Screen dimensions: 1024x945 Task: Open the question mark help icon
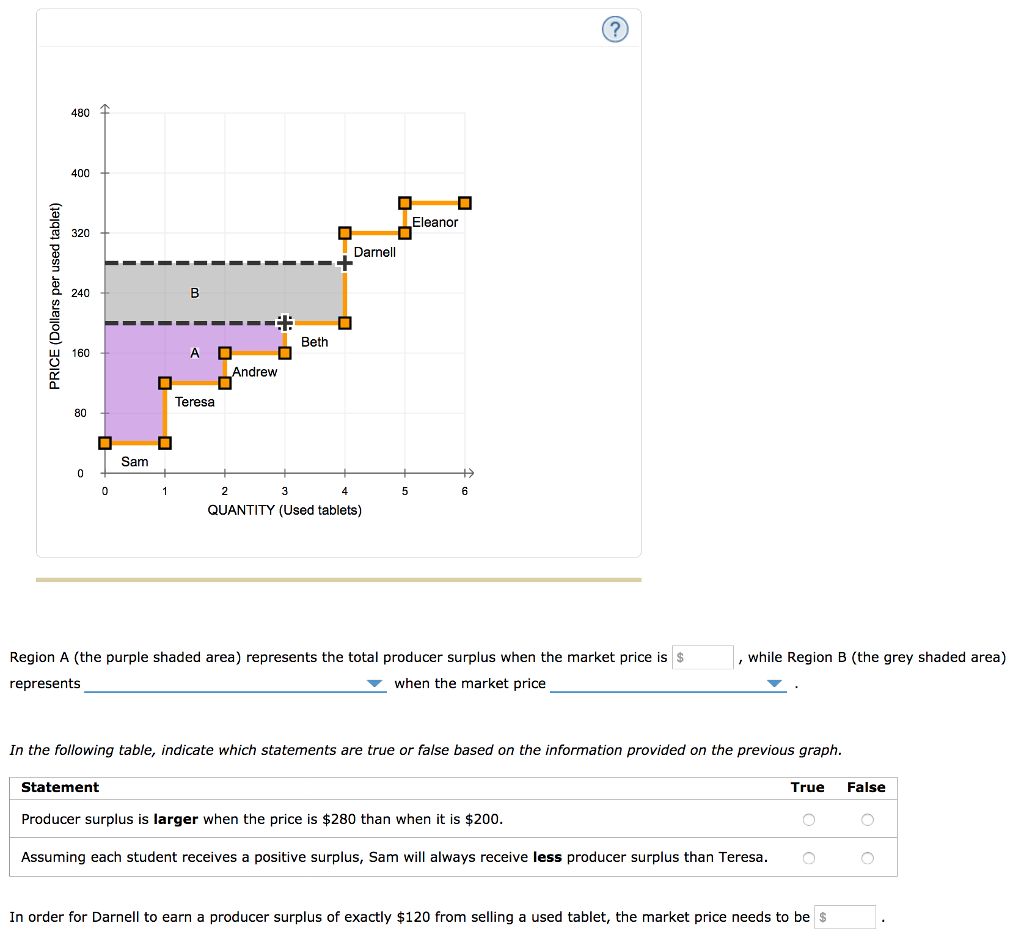(x=616, y=31)
